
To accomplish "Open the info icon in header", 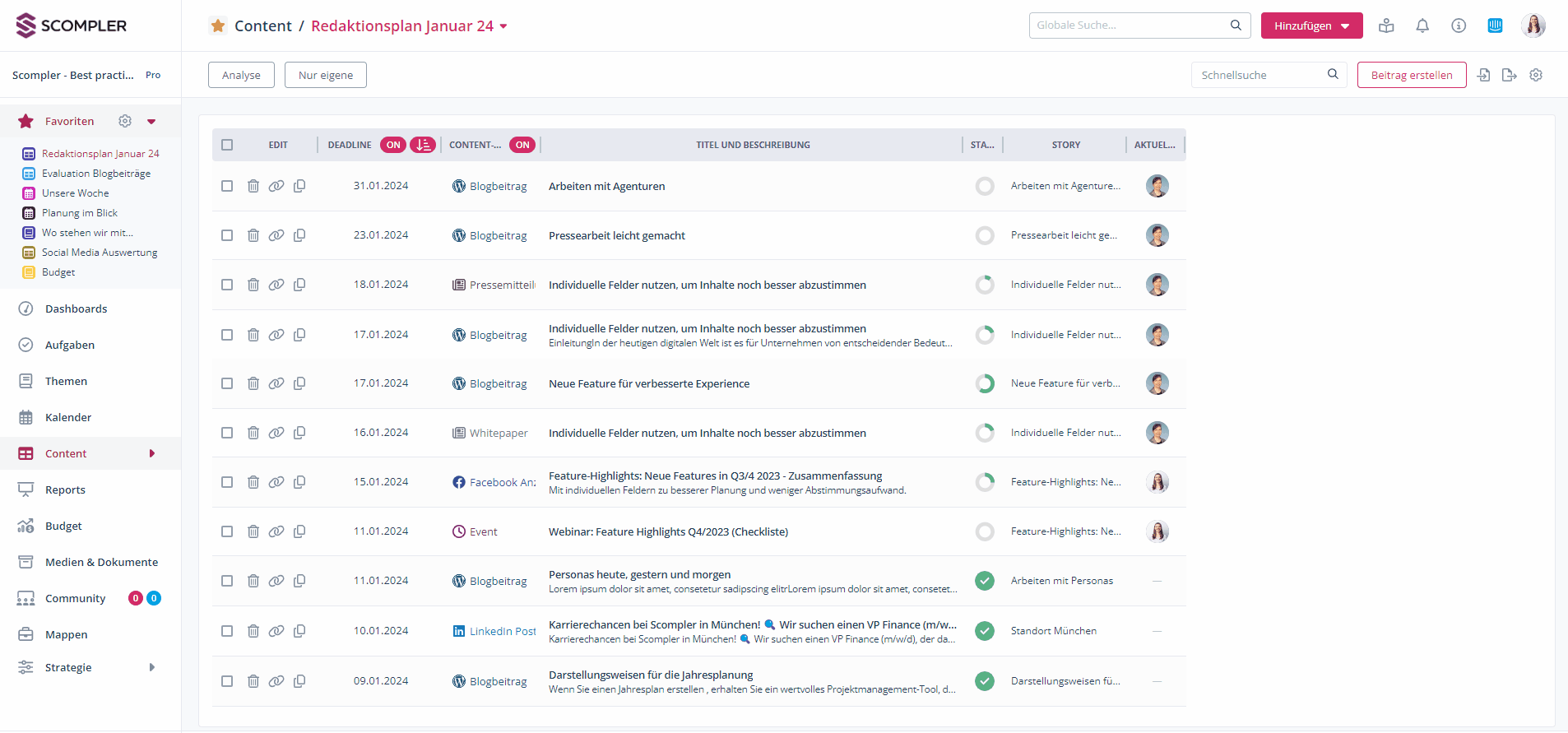I will 1459,26.
